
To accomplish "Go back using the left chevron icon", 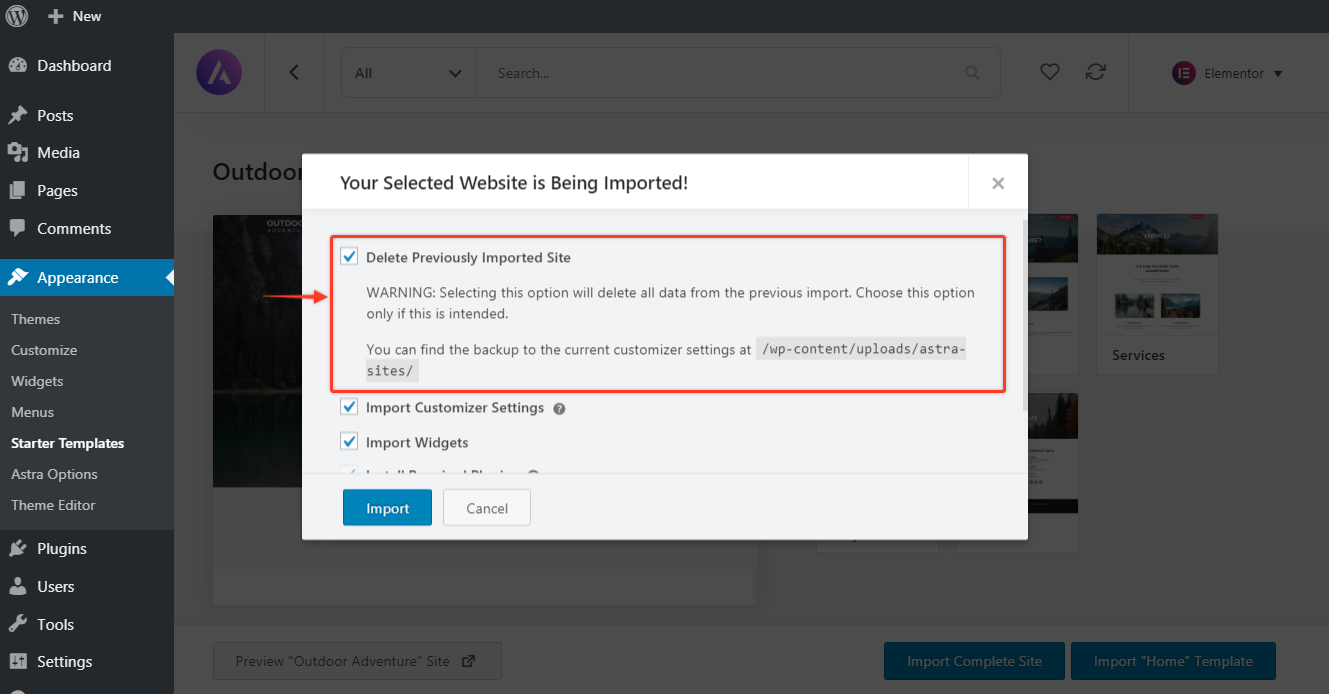I will click(x=294, y=73).
